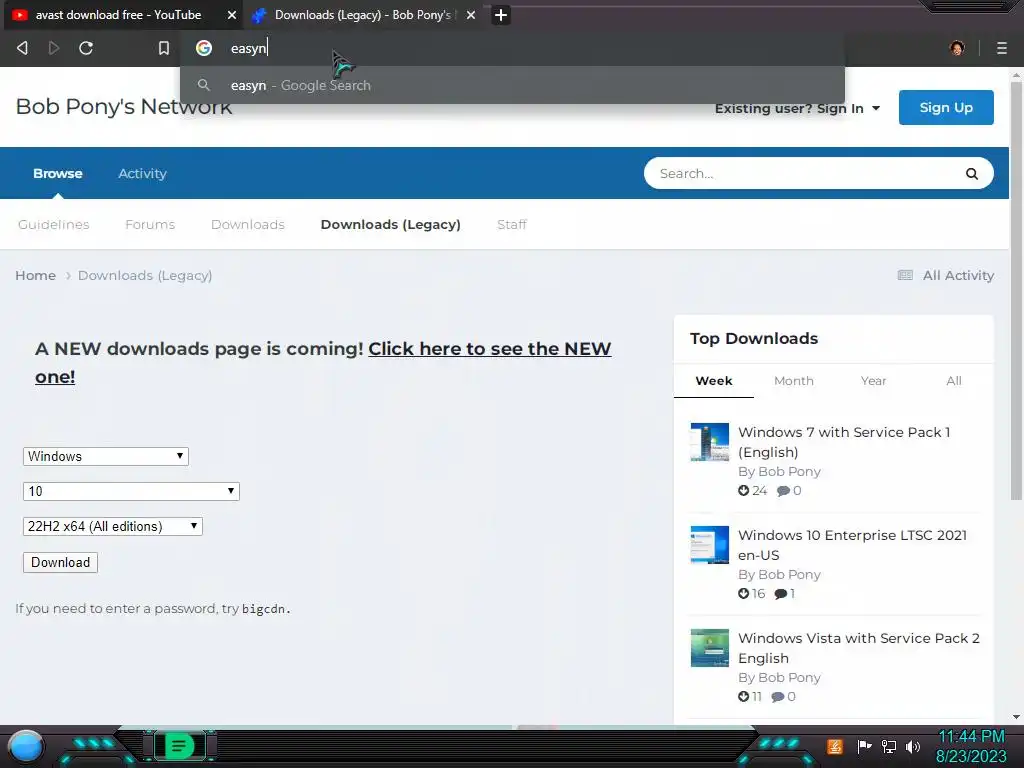Screen dimensions: 1024x768
Task: Open Downloads (Legacy) in the sub menu
Action: (x=391, y=225)
